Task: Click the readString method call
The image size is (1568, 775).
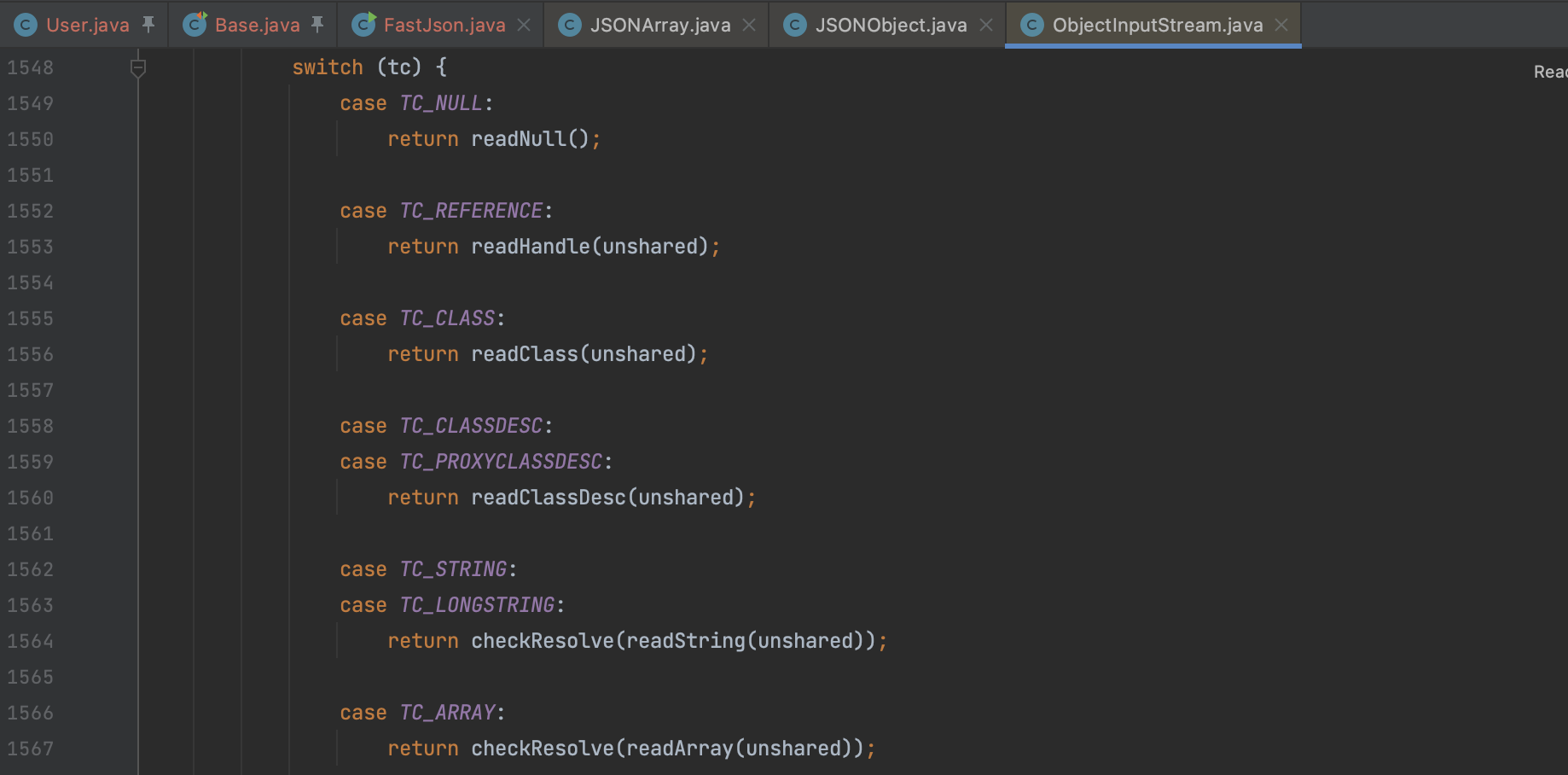Action: [x=686, y=641]
